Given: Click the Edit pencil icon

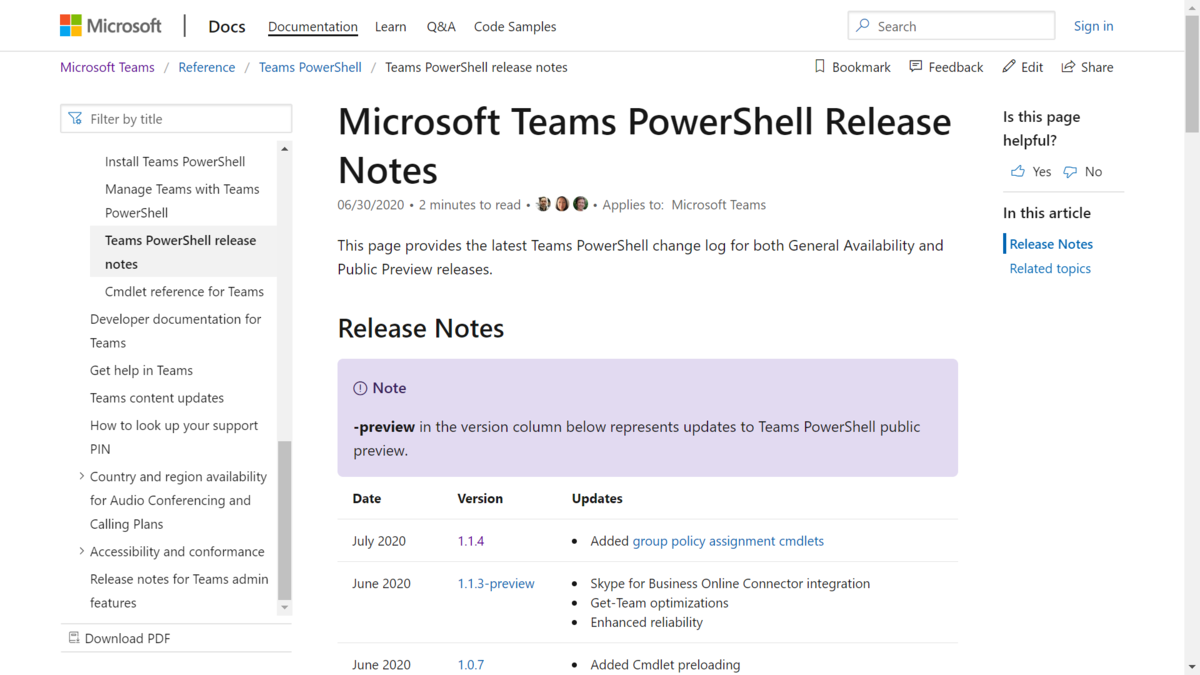Looking at the screenshot, I should 1009,67.
